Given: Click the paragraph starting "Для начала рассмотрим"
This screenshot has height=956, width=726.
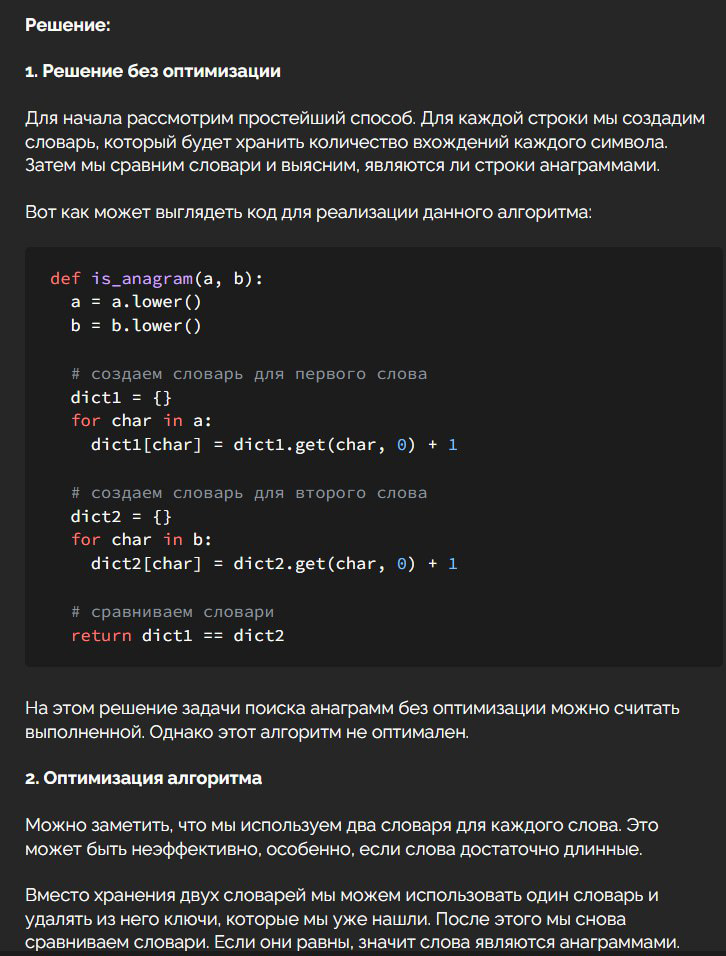Looking at the screenshot, I should [x=365, y=141].
